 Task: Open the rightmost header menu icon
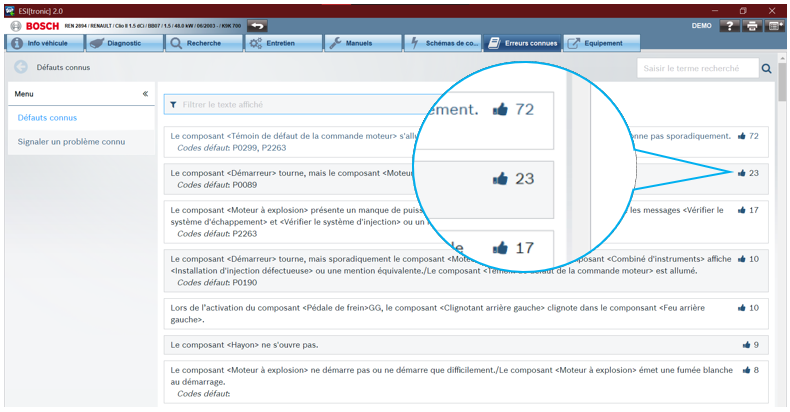[x=773, y=26]
